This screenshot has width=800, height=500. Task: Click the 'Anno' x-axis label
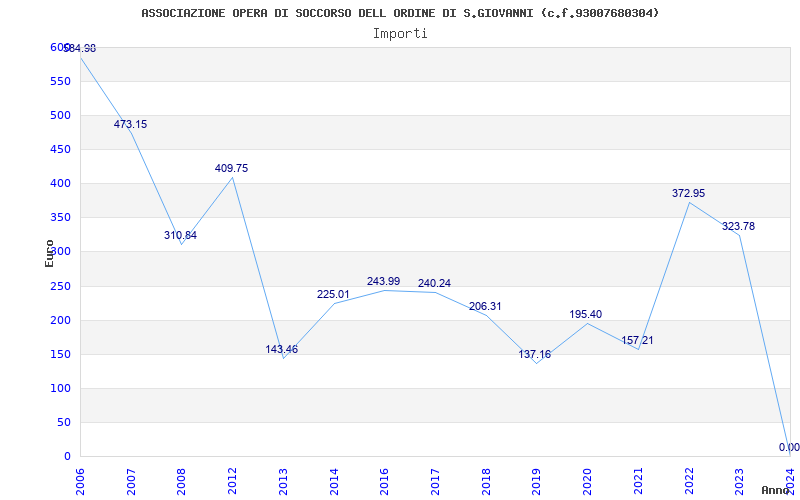click(775, 490)
